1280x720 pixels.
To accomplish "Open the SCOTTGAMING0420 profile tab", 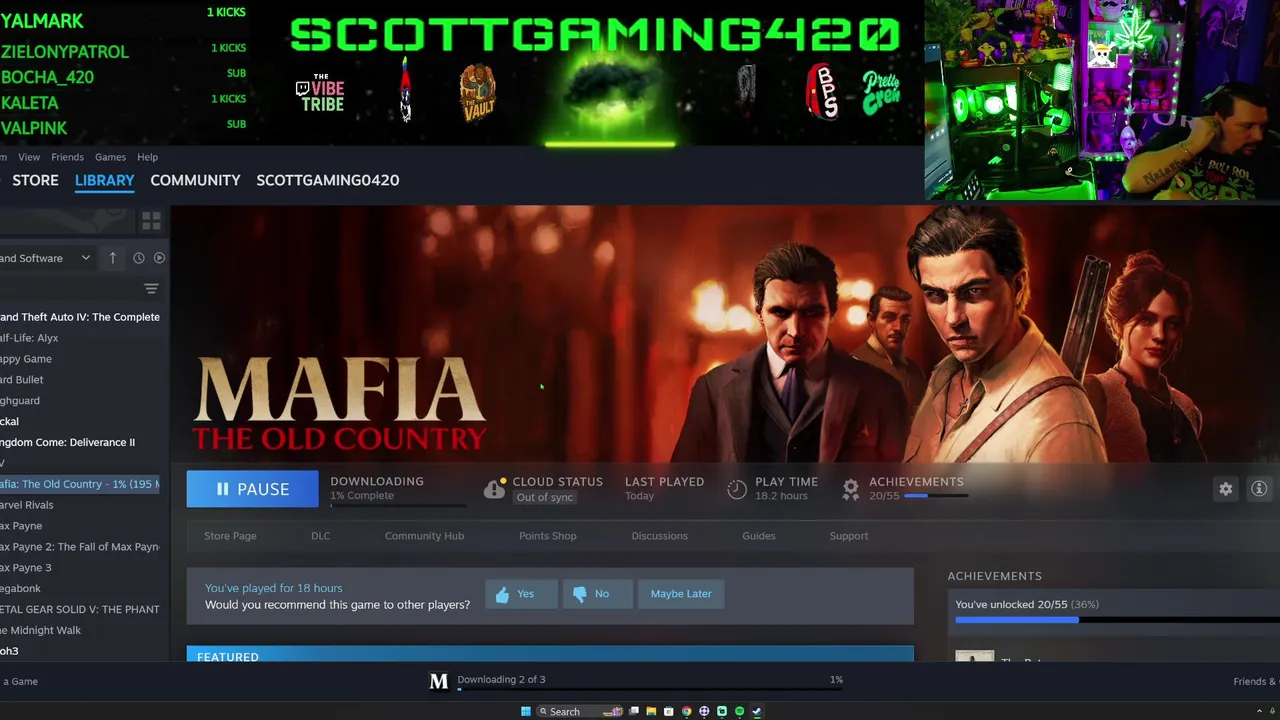I will coord(327,180).
